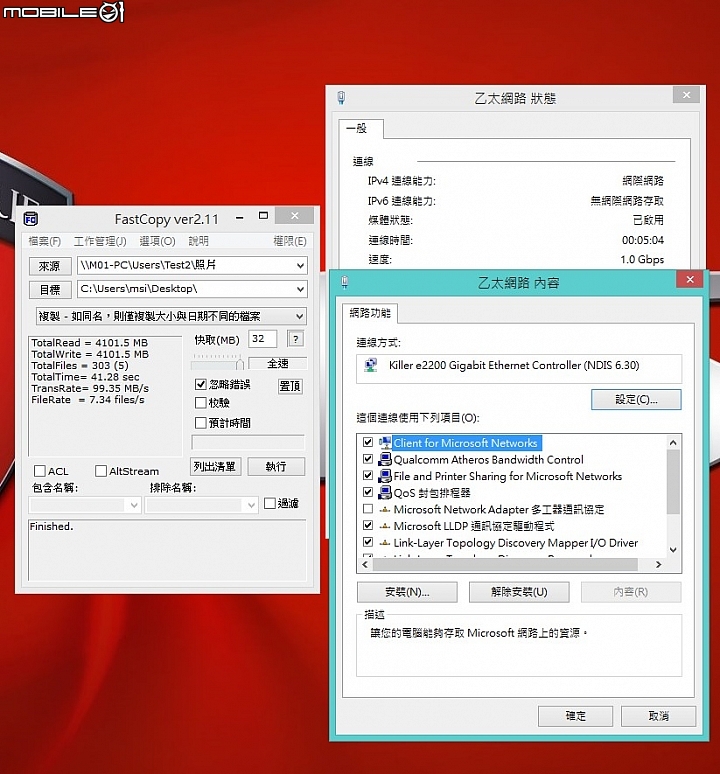Click the 'Finished.' status log text
Screen dimensions: 720x774
tap(51, 527)
